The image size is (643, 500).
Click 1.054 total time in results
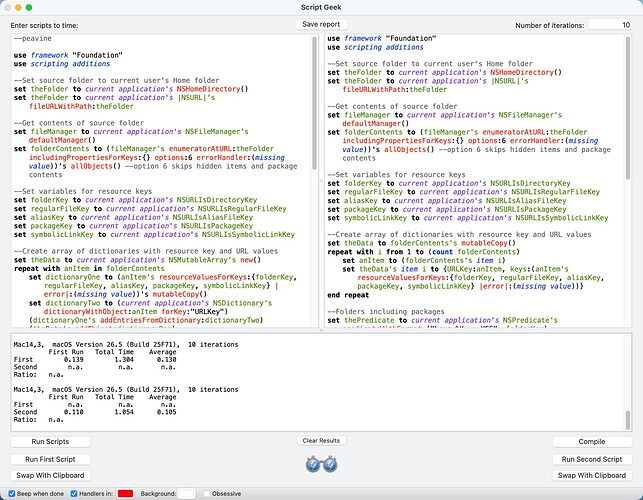(124, 412)
